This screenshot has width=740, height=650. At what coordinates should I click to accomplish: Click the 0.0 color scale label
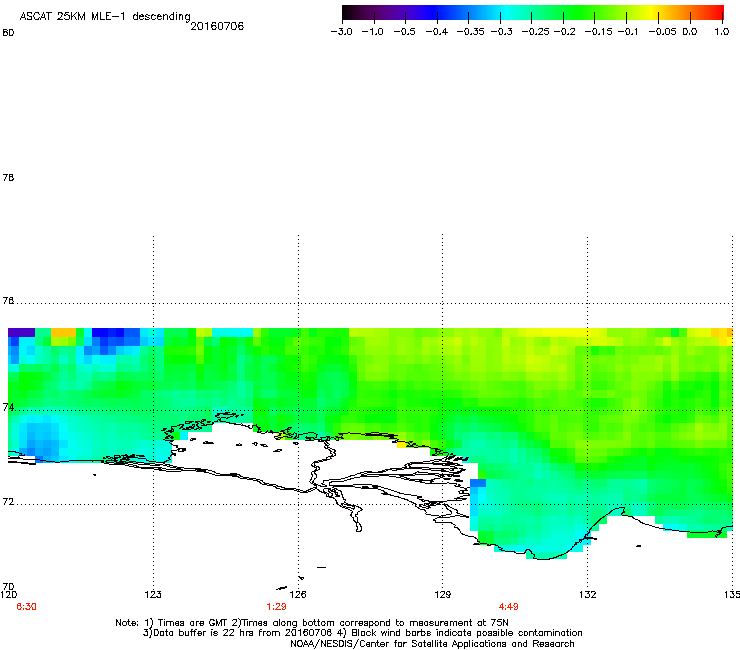tap(690, 32)
